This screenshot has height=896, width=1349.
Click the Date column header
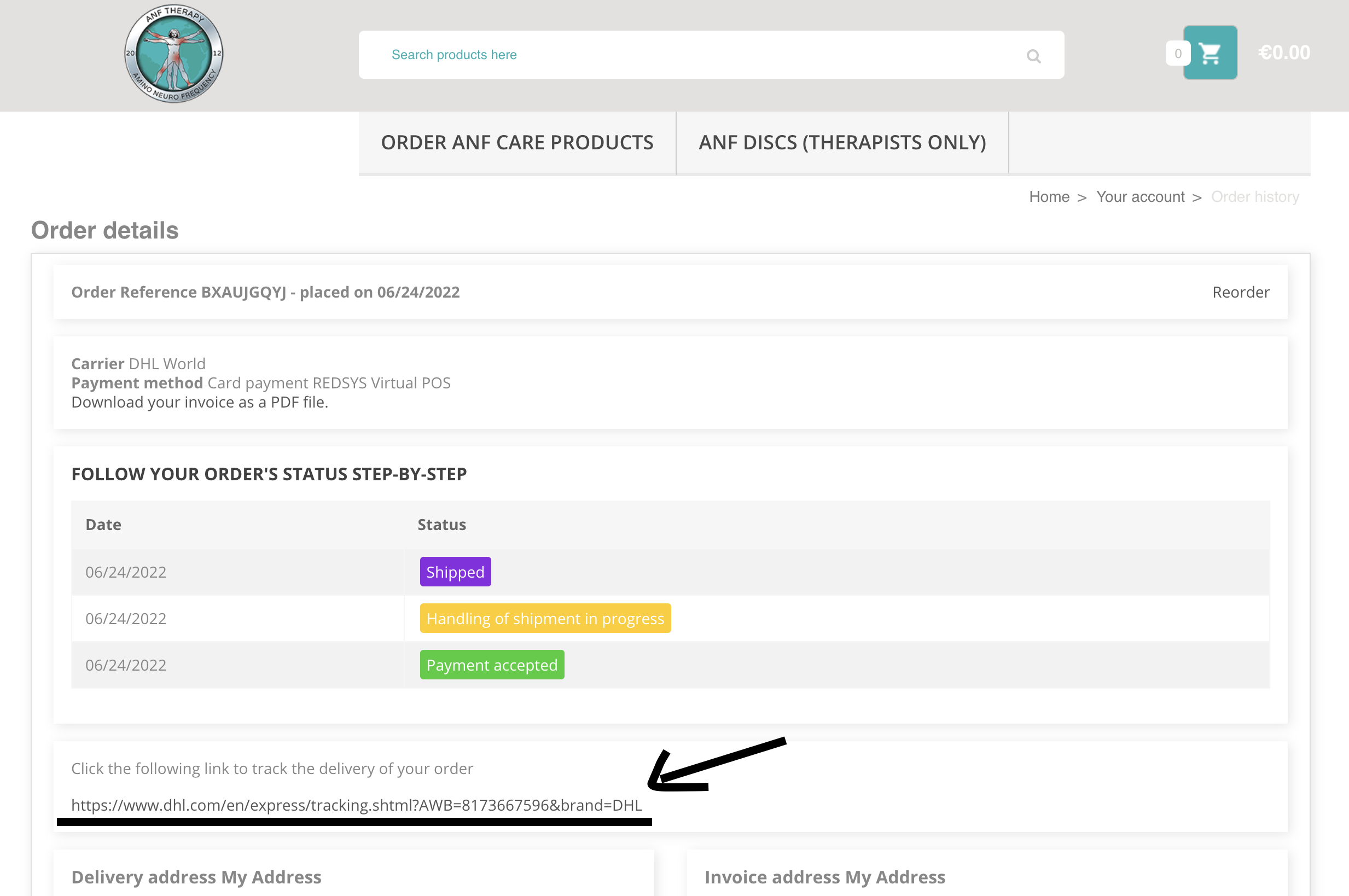[x=103, y=525]
